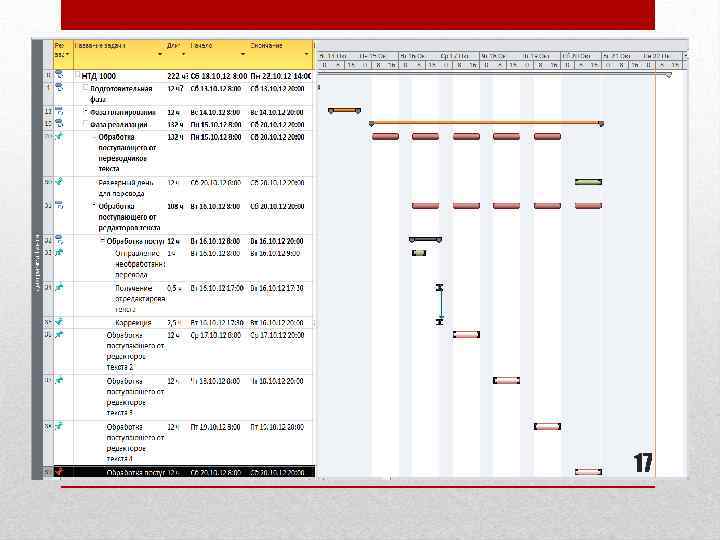
Task: Collapse 12 ч Обработка поступ summary on 16.10.12
Action: [102, 240]
